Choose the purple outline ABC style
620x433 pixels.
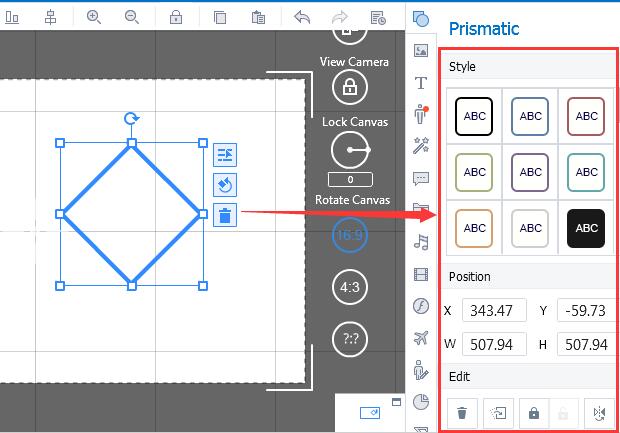tap(530, 172)
